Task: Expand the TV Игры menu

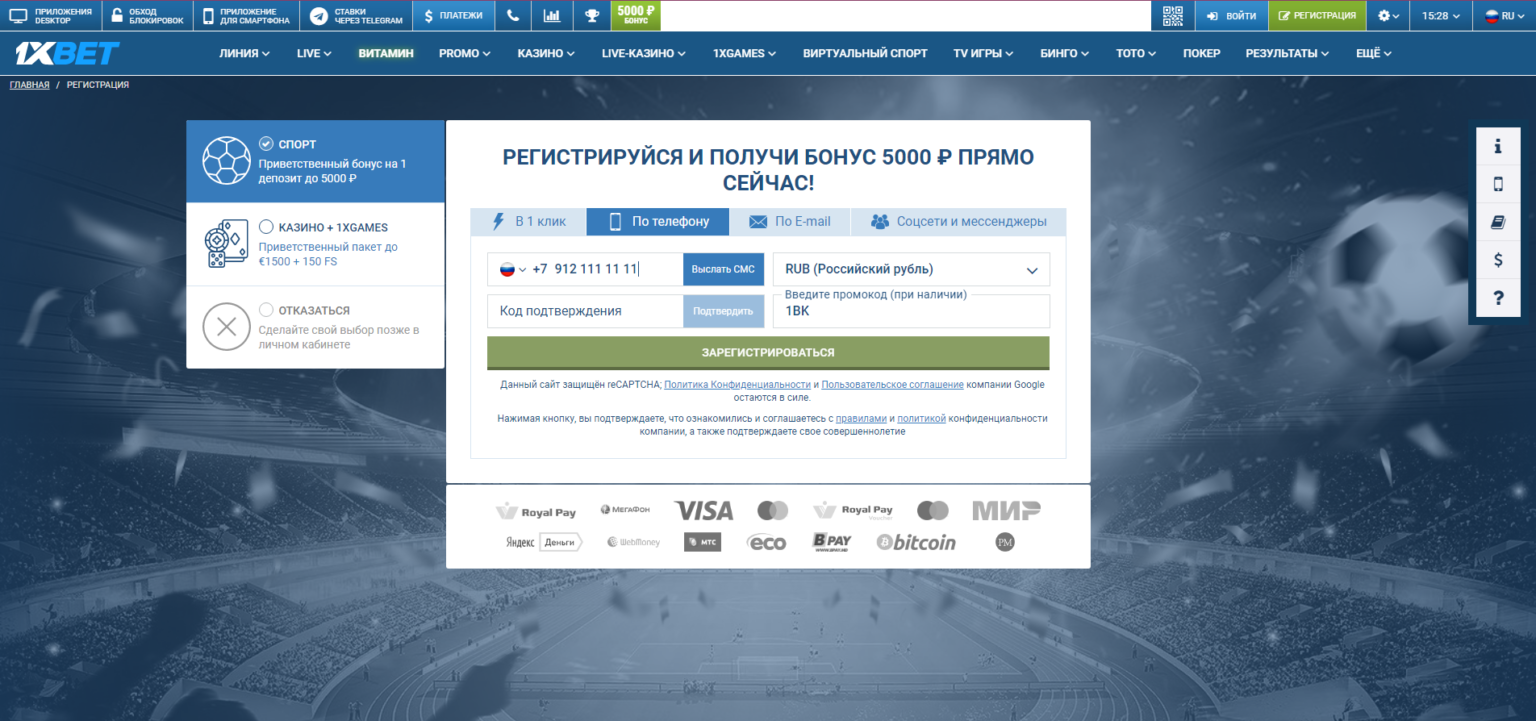Action: 983,53
